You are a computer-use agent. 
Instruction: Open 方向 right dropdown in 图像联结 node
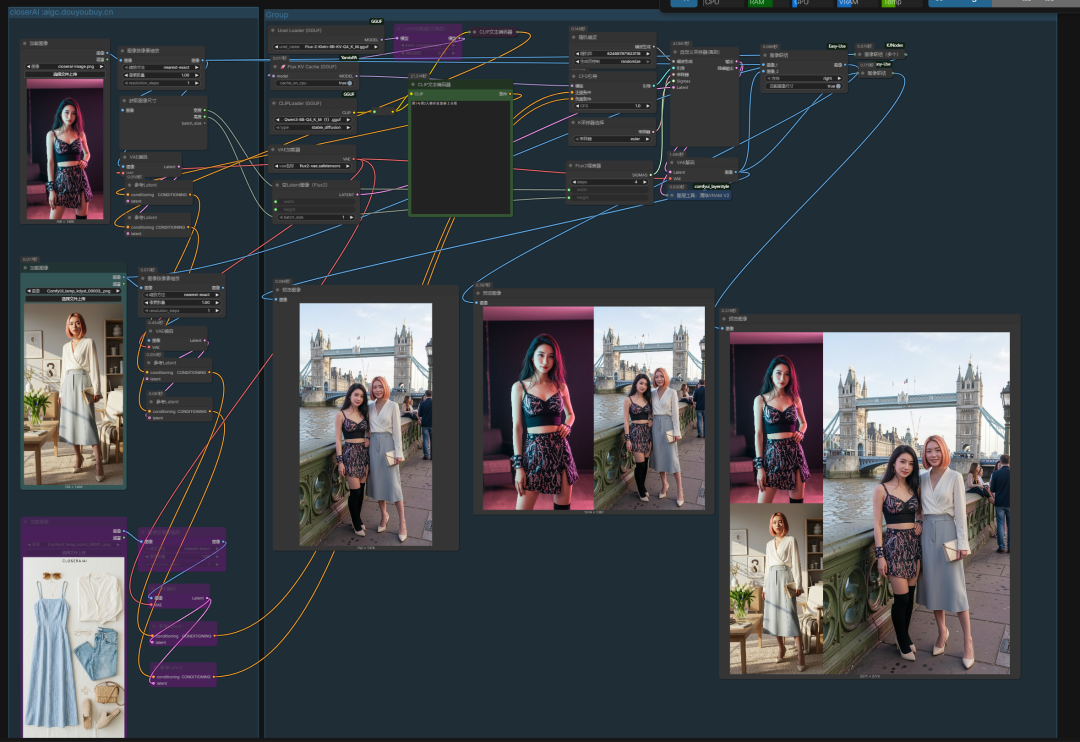click(x=804, y=79)
